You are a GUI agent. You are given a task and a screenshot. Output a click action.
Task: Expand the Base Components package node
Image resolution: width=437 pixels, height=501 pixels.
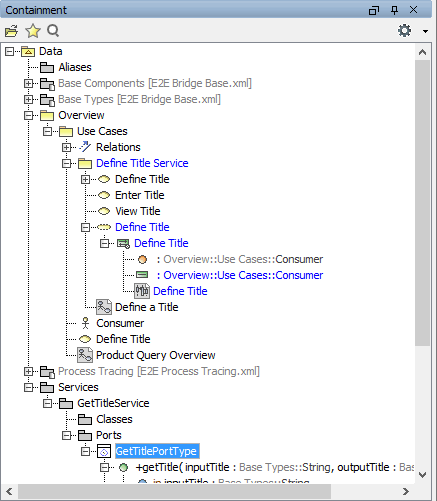29,83
